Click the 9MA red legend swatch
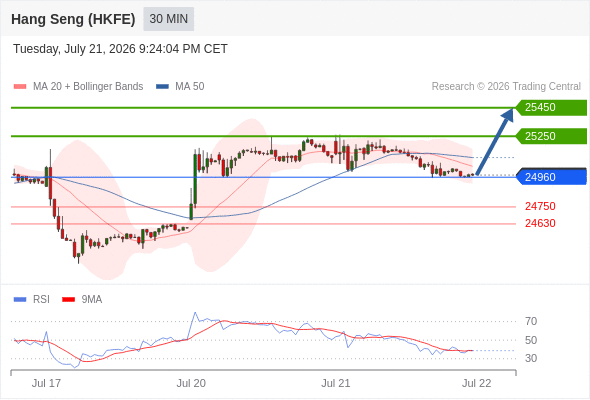The width and height of the screenshot is (590, 400). (x=68, y=300)
